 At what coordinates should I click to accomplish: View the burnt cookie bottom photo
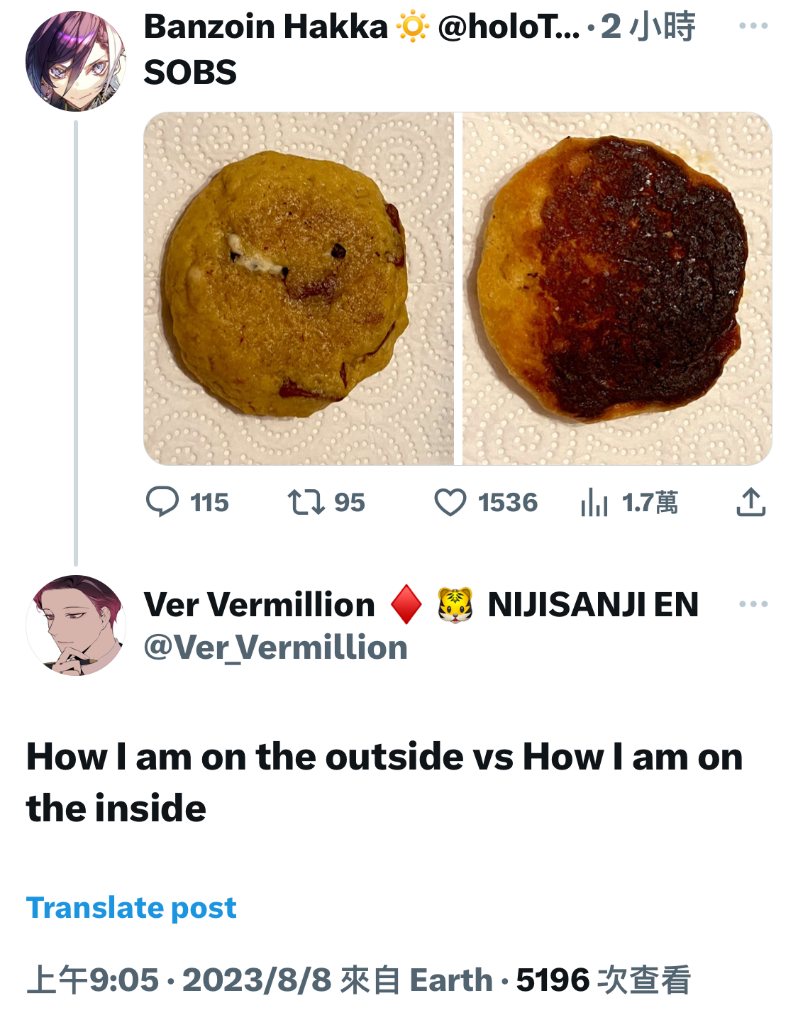618,289
